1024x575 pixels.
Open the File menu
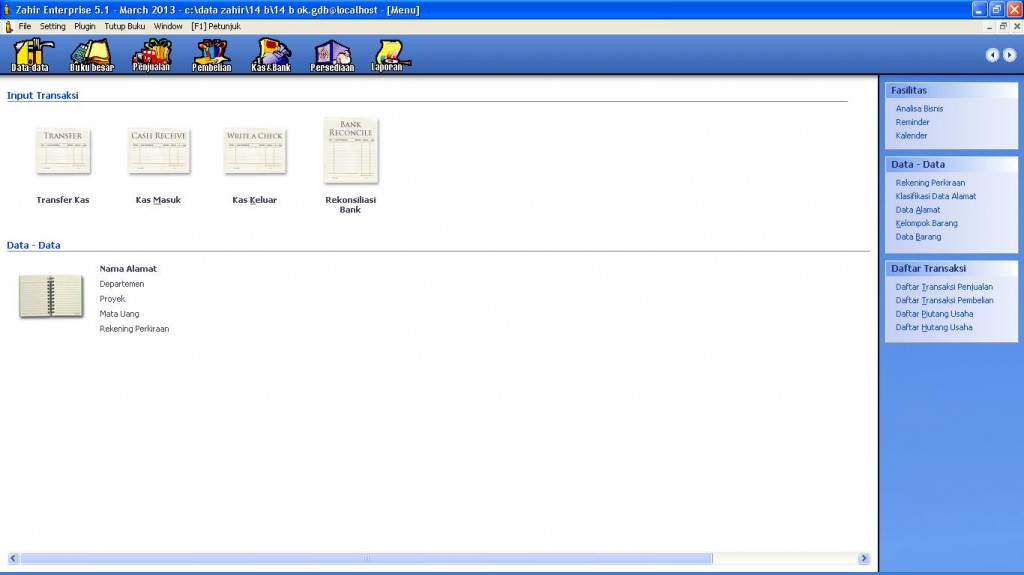pos(25,26)
